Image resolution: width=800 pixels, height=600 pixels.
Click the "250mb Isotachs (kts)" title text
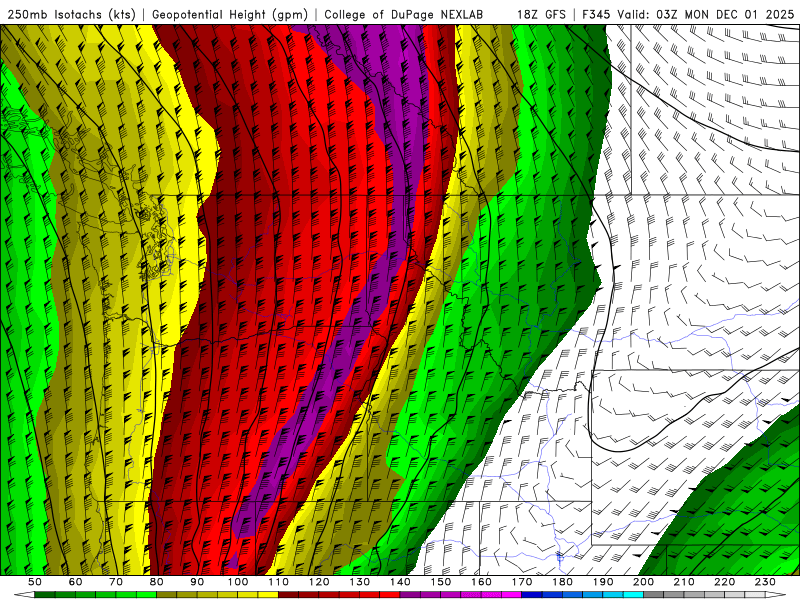point(71,14)
